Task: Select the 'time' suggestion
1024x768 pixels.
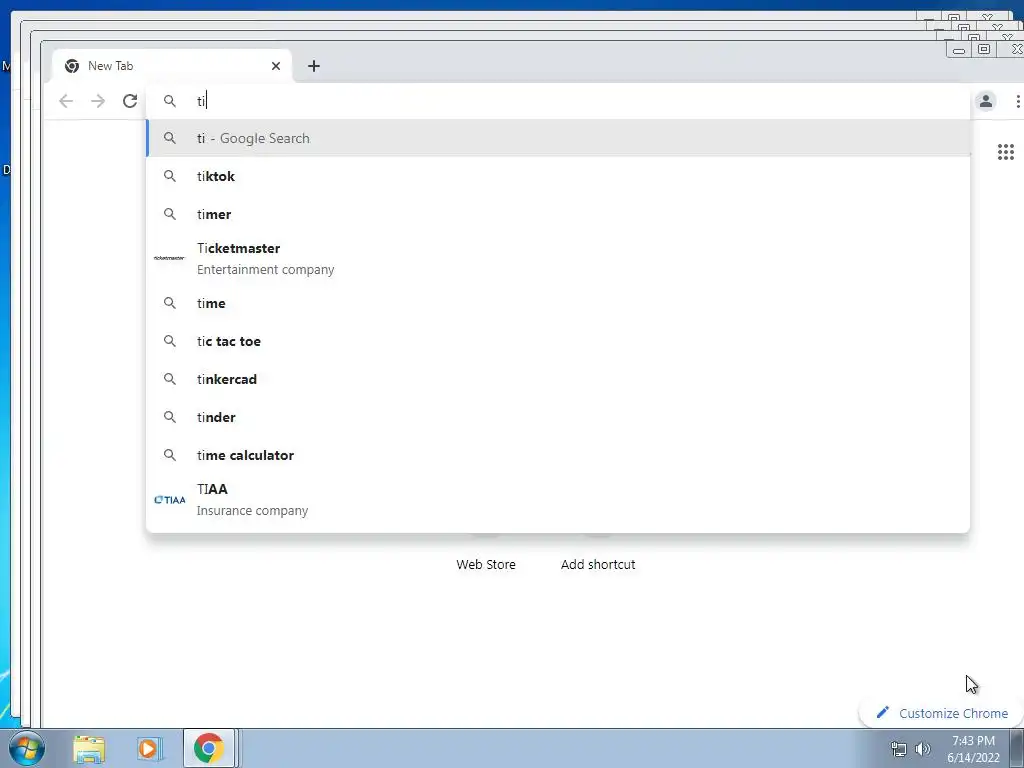Action: (x=558, y=303)
